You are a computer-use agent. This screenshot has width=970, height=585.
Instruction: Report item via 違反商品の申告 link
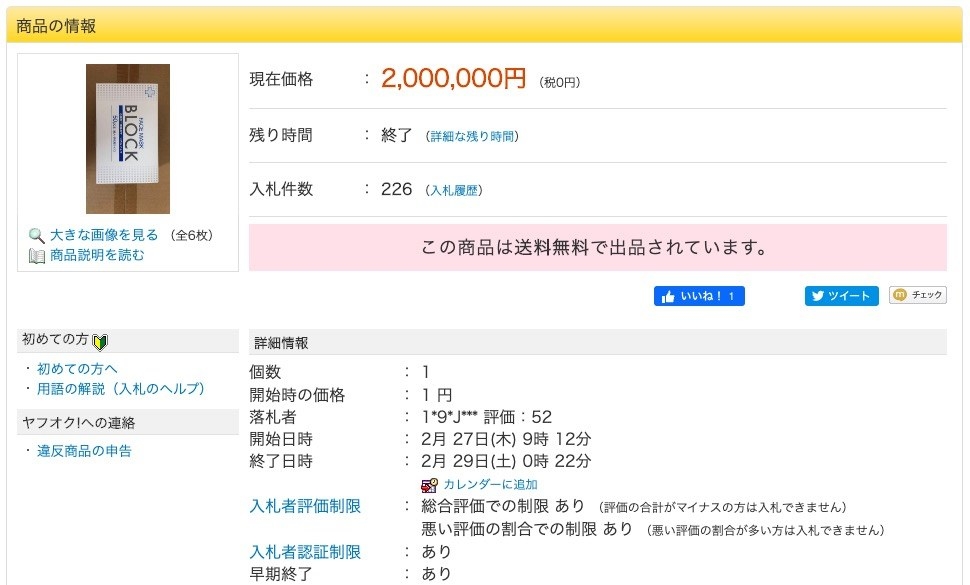84,451
